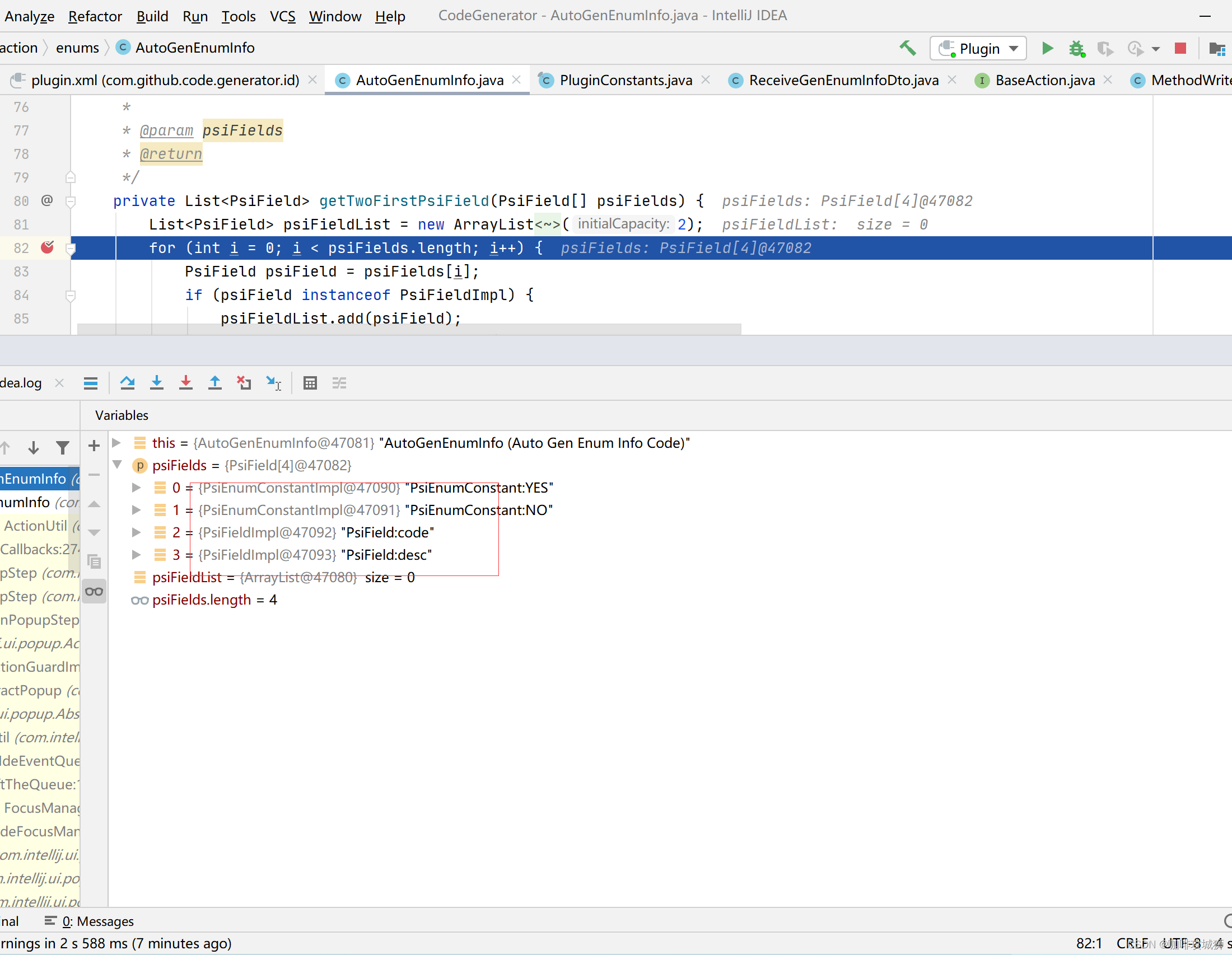Click the Step Out debugger icon
The width and height of the screenshot is (1232, 955).
215,383
